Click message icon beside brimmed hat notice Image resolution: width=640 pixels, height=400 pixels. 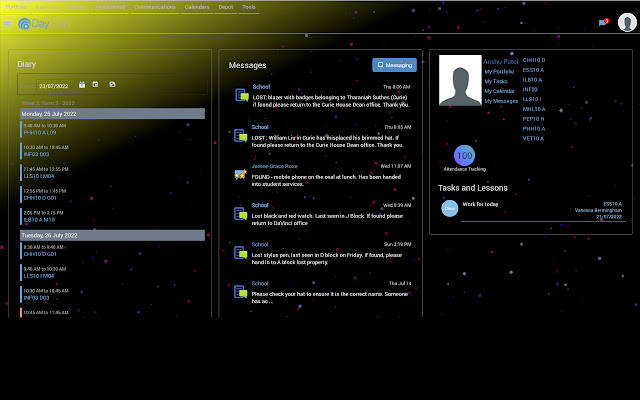click(x=240, y=136)
